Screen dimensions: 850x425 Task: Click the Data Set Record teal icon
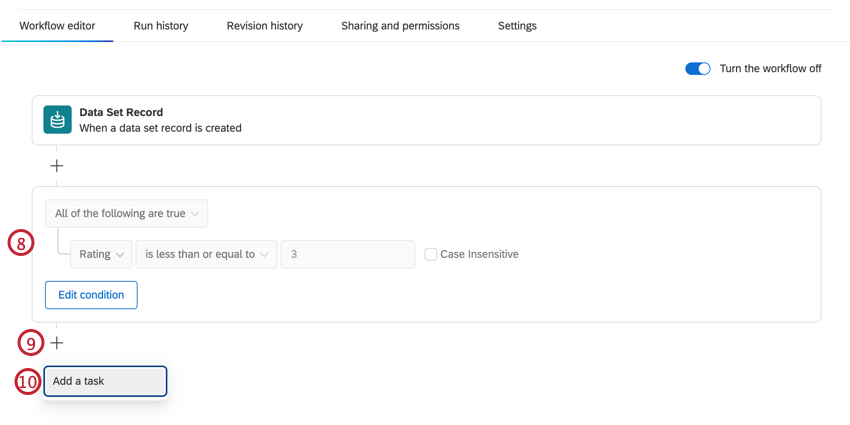[x=58, y=120]
